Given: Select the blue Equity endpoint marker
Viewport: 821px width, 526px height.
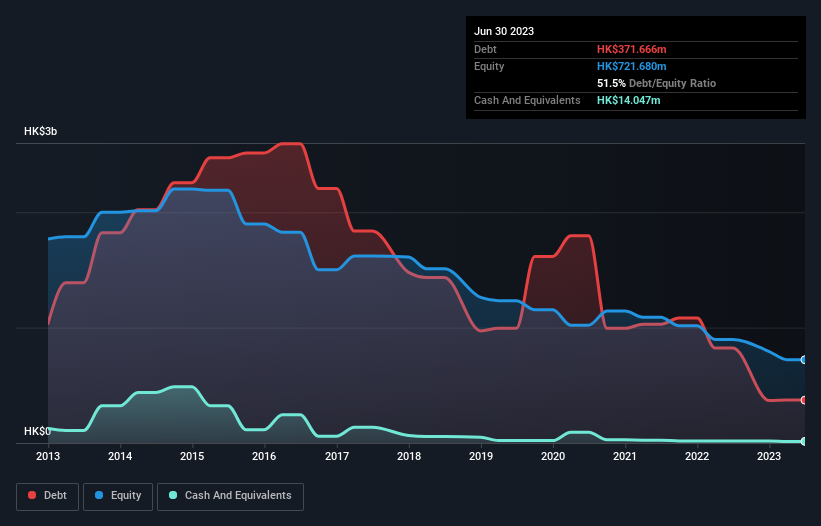Looking at the screenshot, I should (804, 360).
